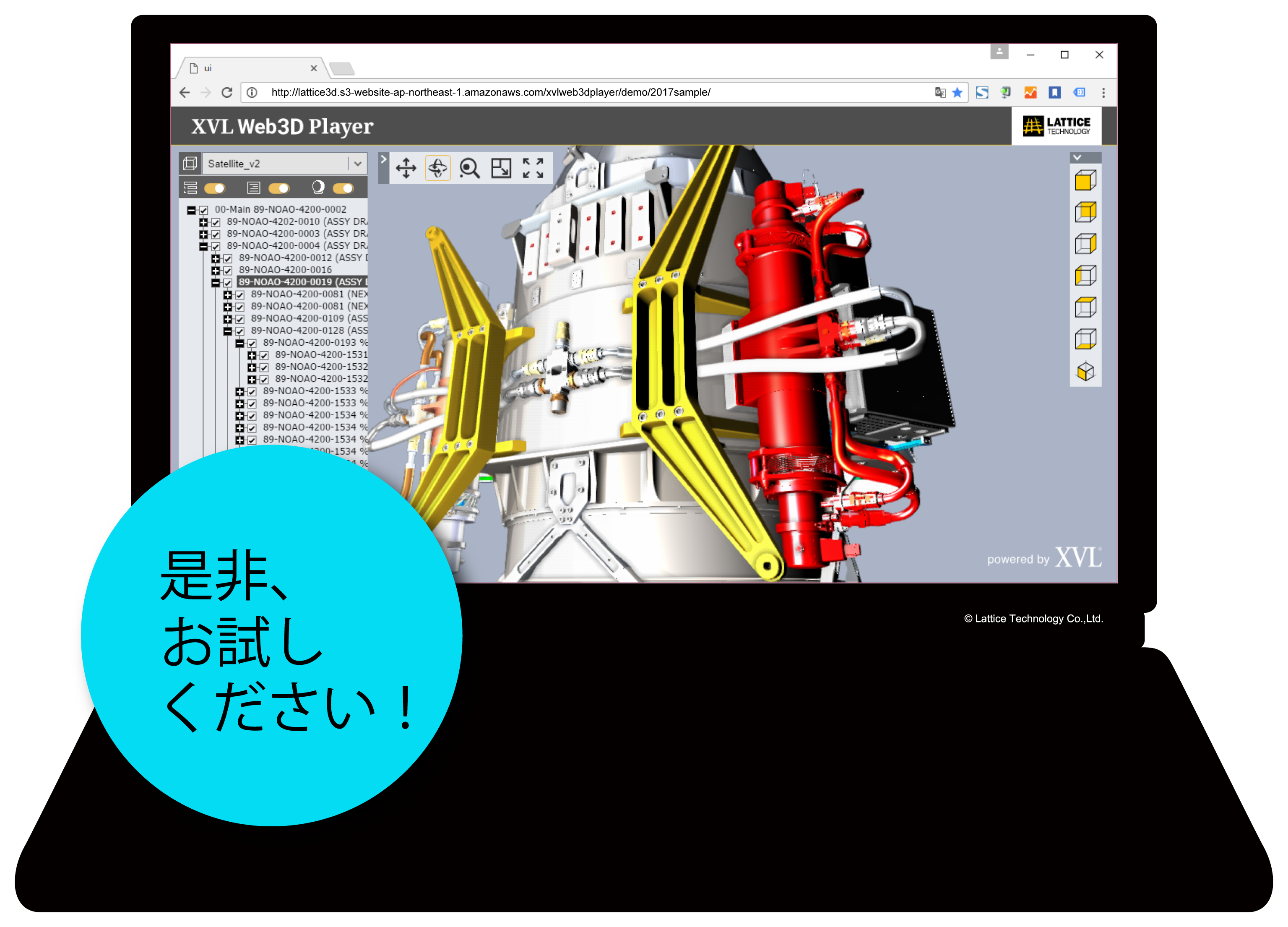
Task: View site information icon in address bar
Action: (x=252, y=93)
